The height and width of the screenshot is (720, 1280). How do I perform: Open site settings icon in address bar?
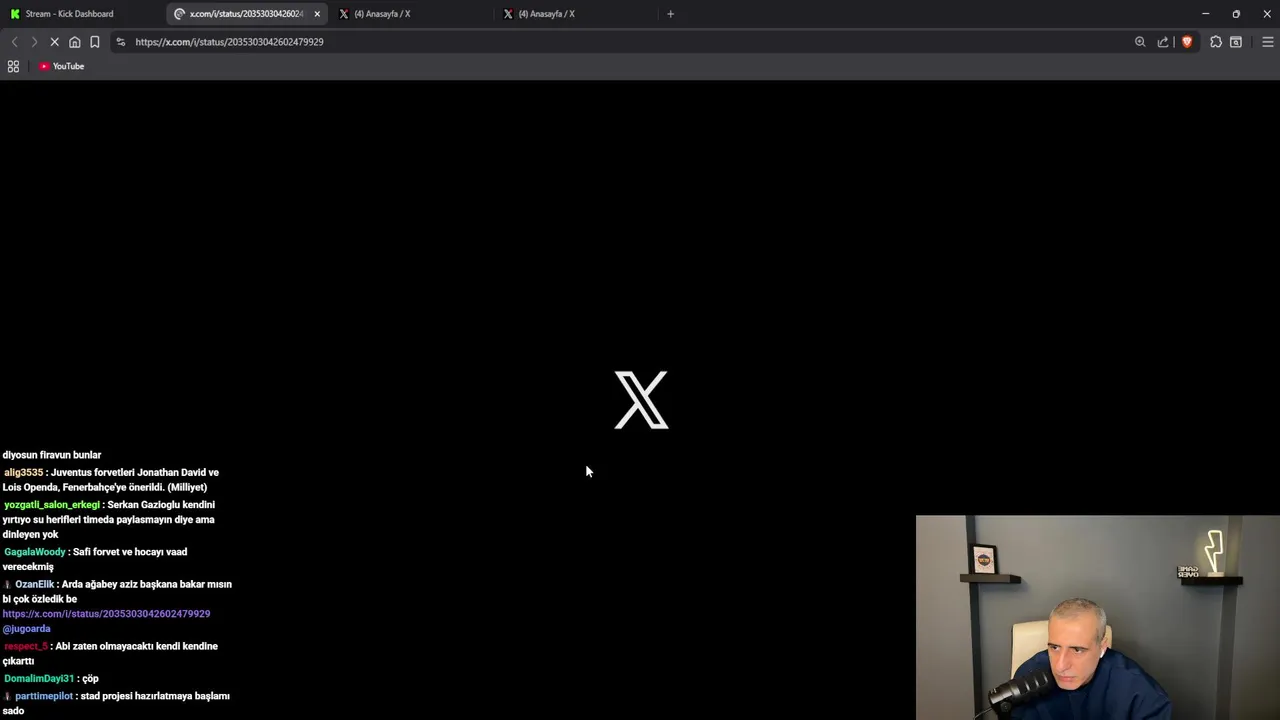tap(120, 42)
